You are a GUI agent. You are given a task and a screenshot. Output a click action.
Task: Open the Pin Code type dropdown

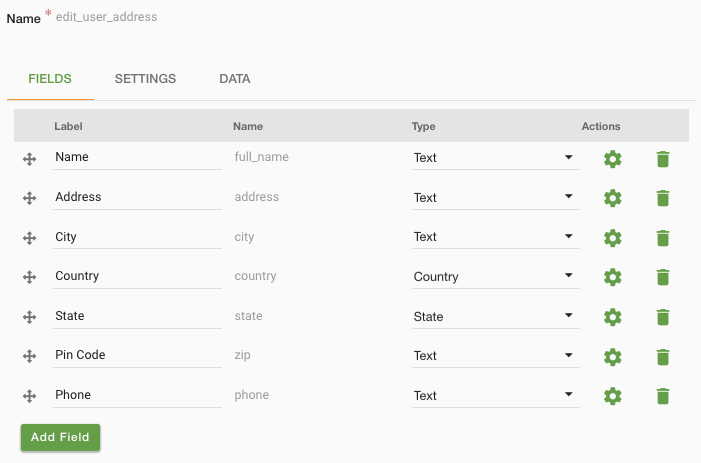[495, 356]
